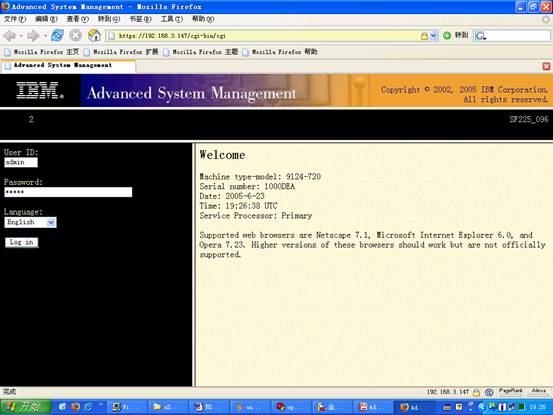Open the 编辑 (Edit) menu
This screenshot has width=553, height=415.
[x=46, y=19]
